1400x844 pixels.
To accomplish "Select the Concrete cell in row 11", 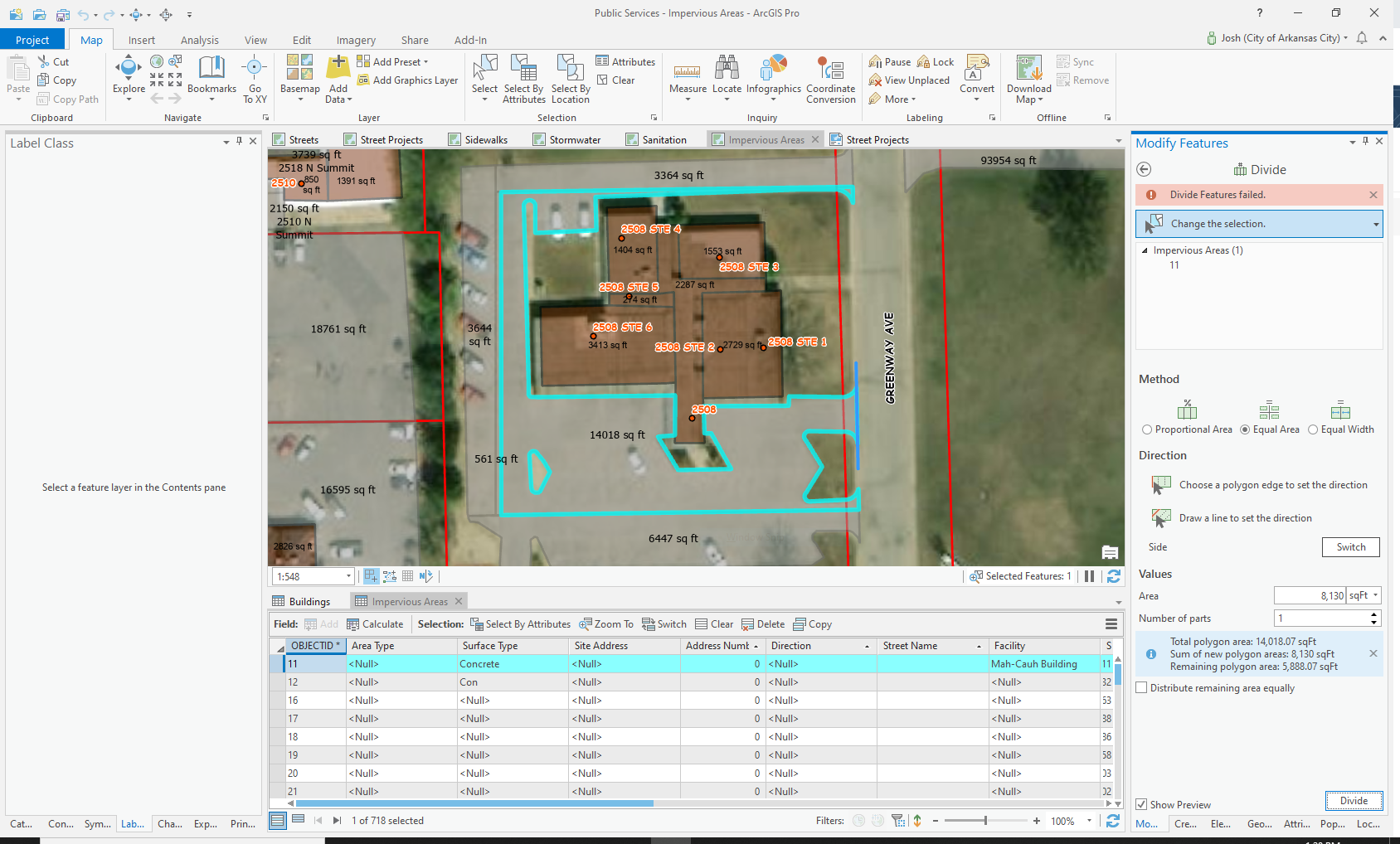I will [513, 663].
